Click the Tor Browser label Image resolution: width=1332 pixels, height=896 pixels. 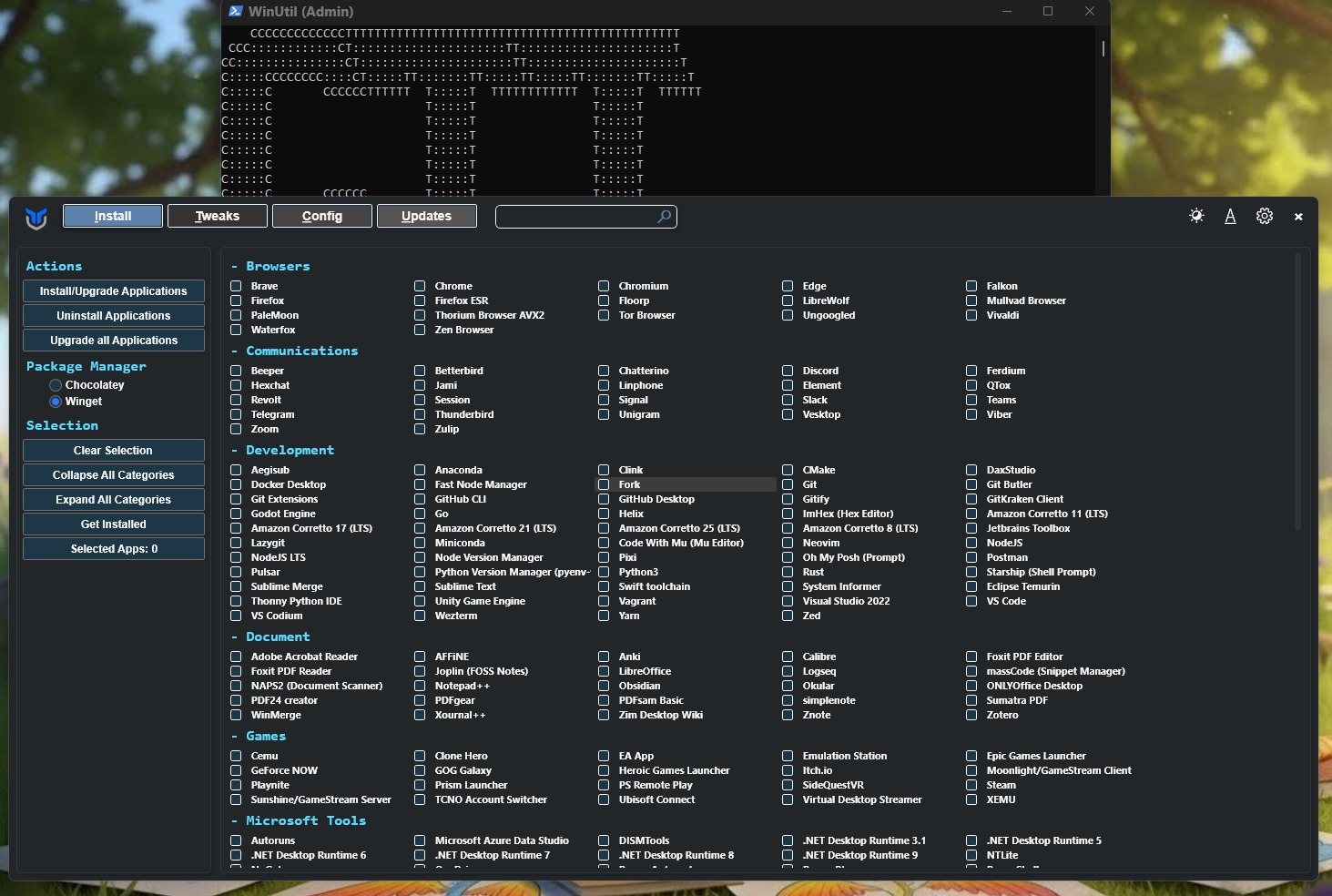tap(647, 315)
